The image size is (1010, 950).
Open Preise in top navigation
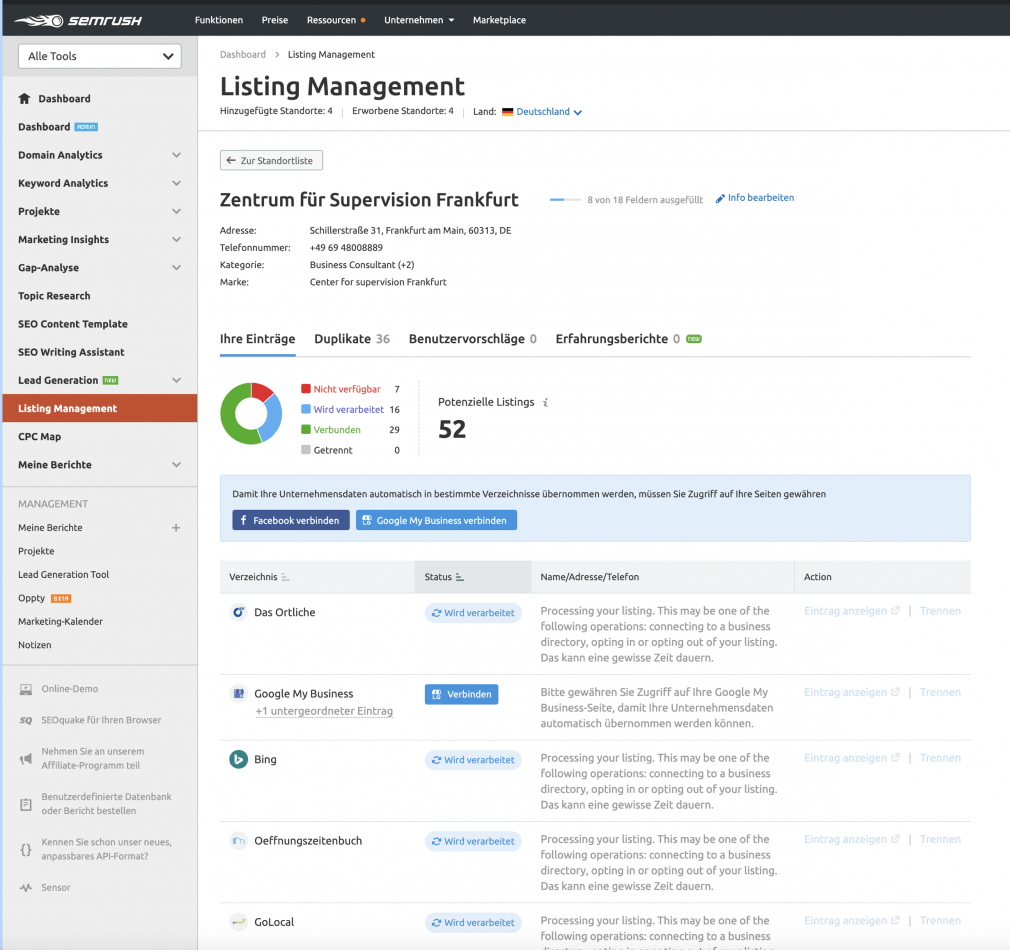pos(275,20)
